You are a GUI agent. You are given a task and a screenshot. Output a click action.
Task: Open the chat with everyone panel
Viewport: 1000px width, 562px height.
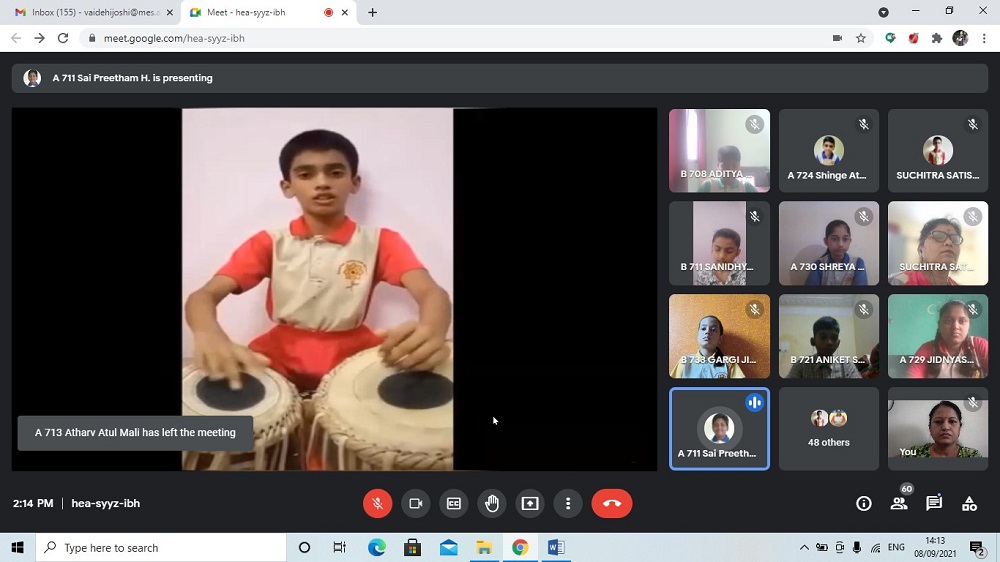coord(934,503)
